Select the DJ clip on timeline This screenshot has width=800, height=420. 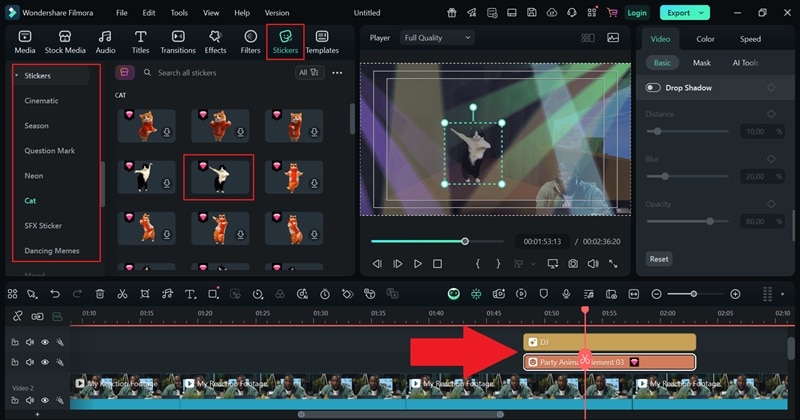[x=610, y=342]
